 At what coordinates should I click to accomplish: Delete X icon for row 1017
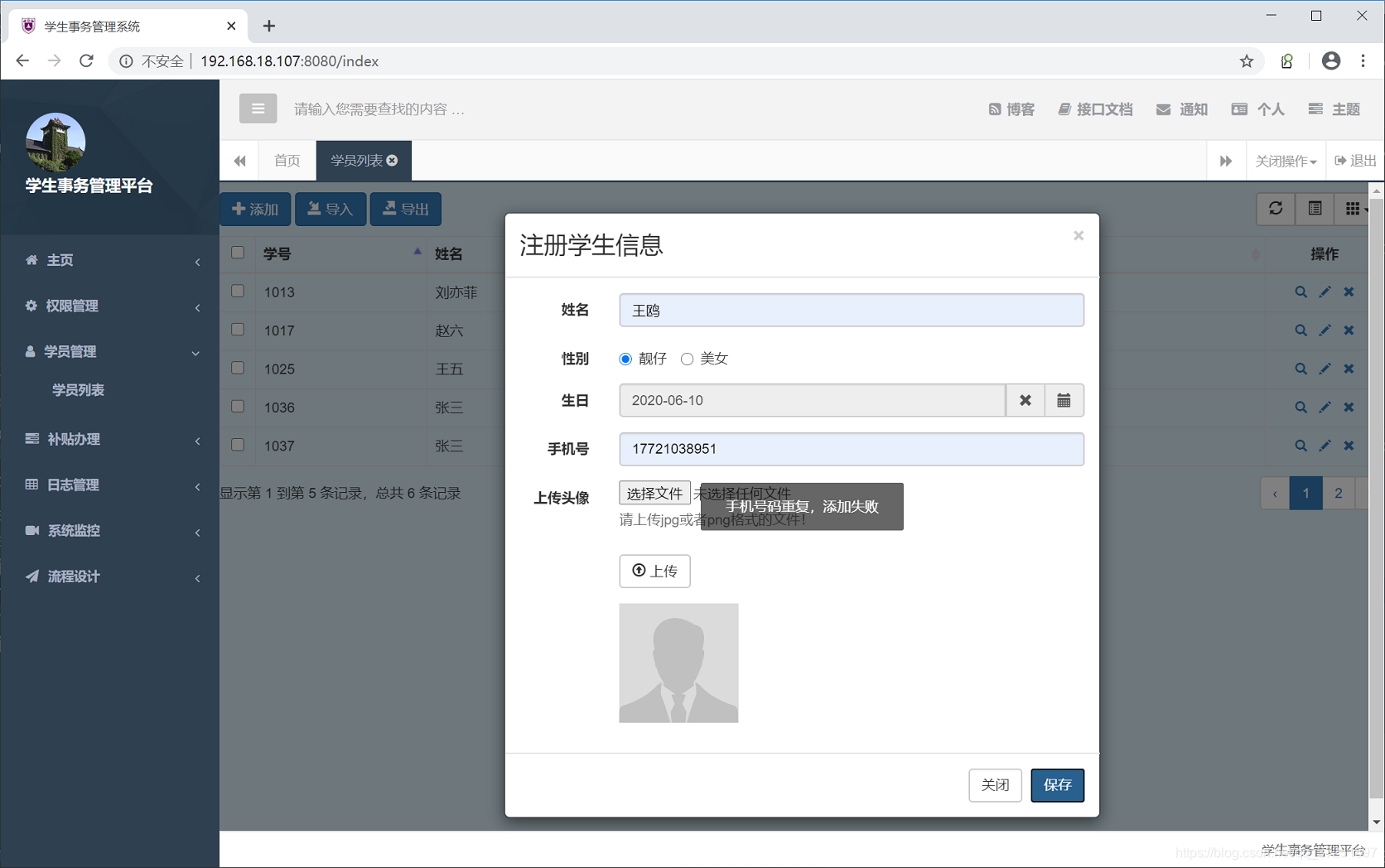(1349, 330)
